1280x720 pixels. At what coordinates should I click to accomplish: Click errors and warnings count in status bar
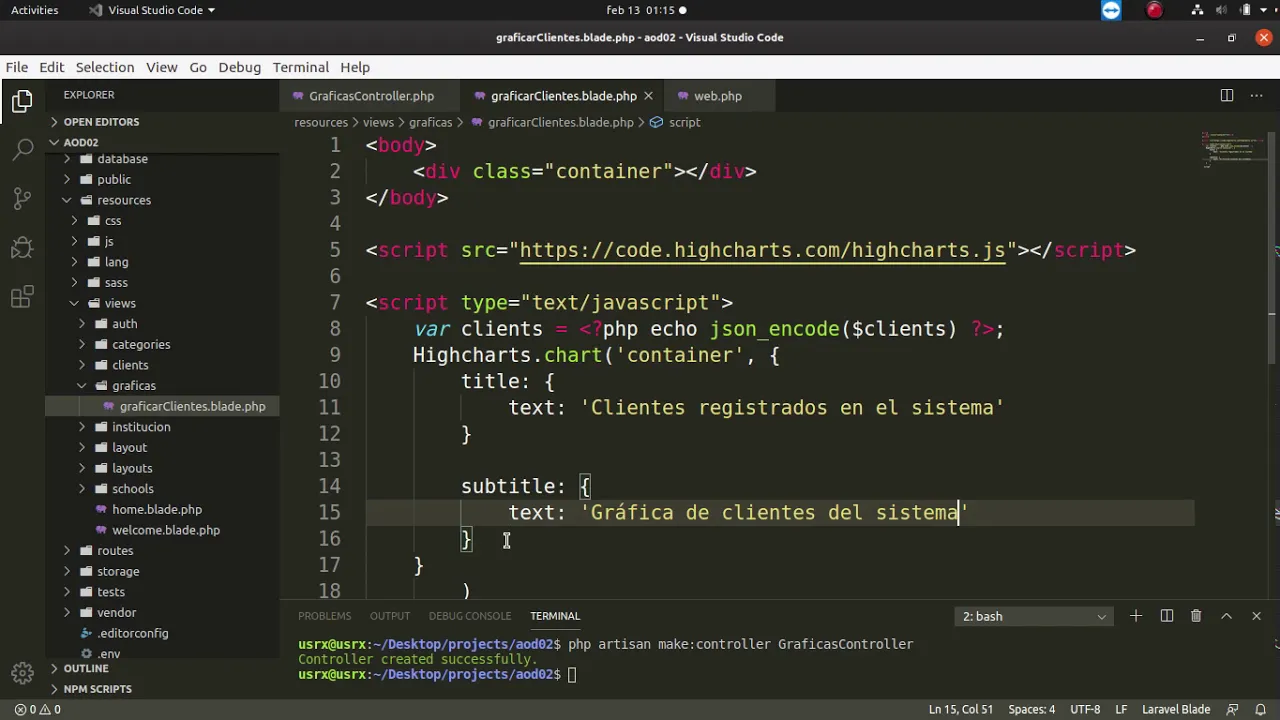[37, 709]
